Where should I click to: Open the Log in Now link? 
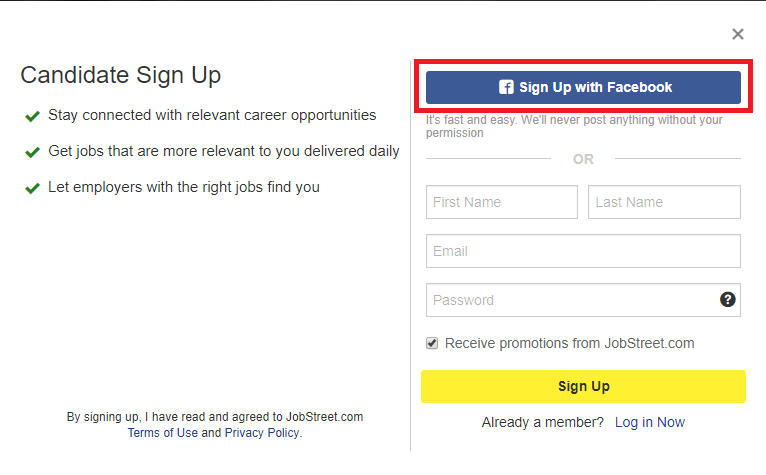click(x=650, y=422)
